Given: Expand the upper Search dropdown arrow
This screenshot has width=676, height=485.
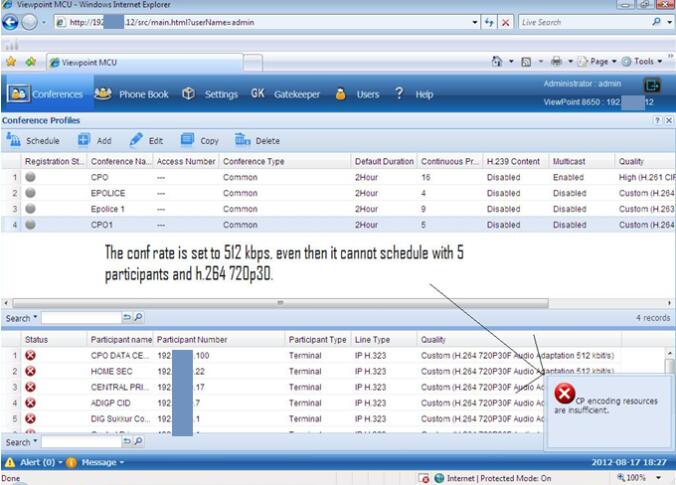Looking at the screenshot, I should pyautogui.click(x=34, y=318).
